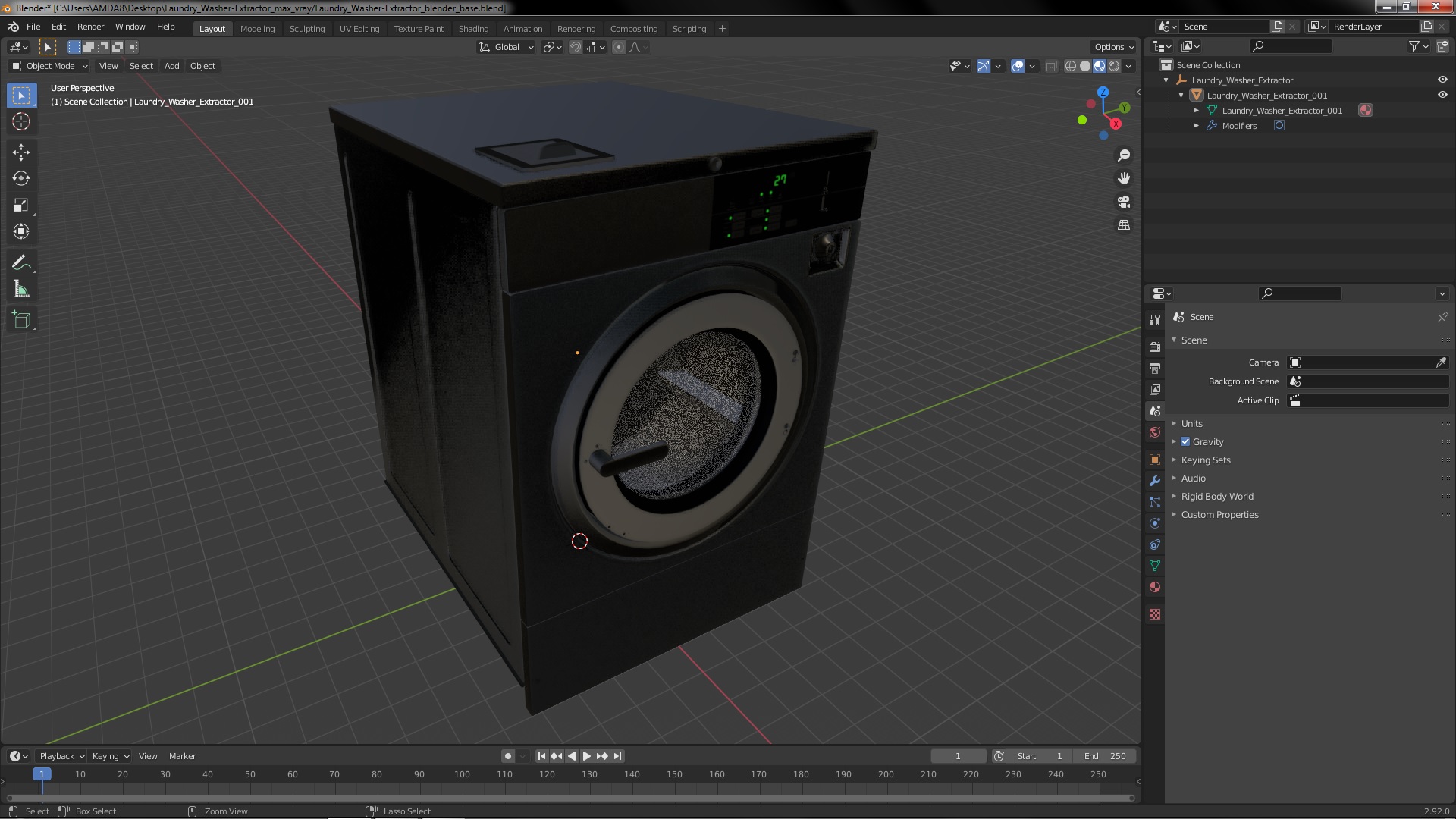Open the Physics properties tab
1456x819 pixels.
point(1154,523)
